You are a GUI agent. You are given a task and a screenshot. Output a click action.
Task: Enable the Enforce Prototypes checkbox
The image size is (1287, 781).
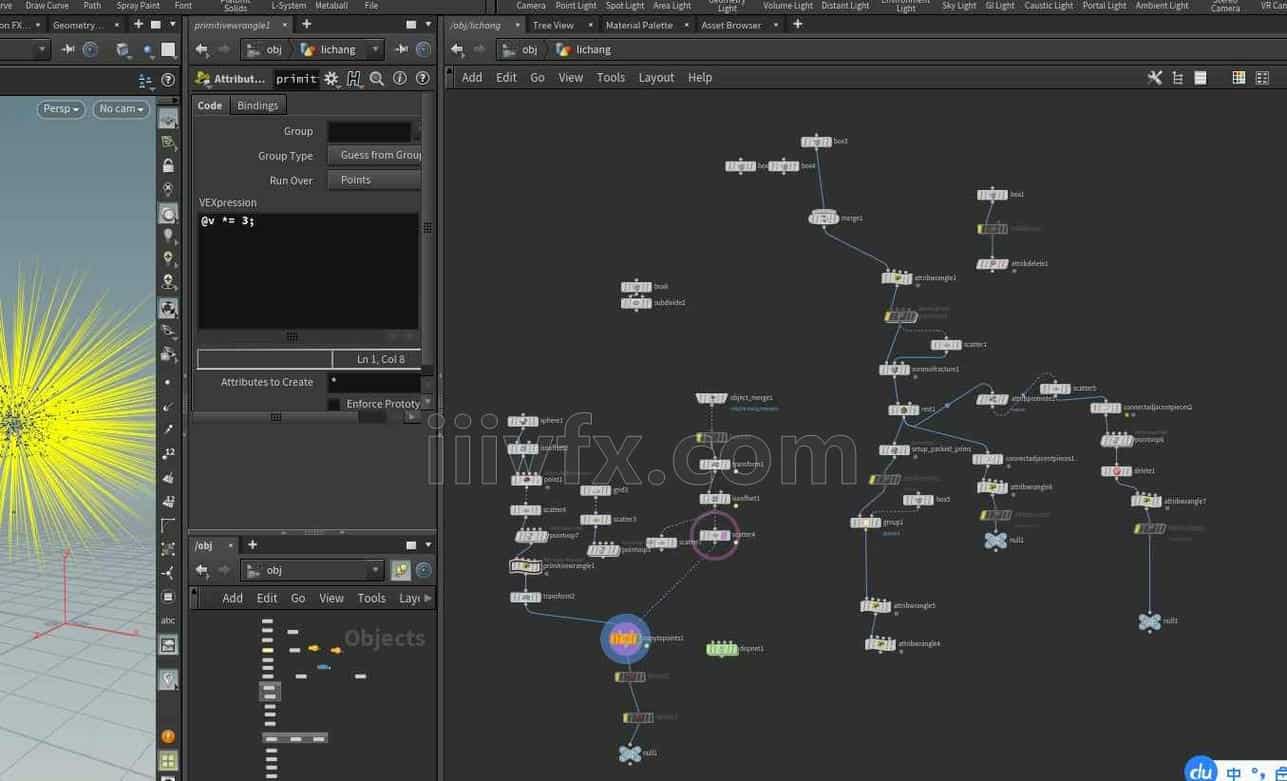pos(333,404)
